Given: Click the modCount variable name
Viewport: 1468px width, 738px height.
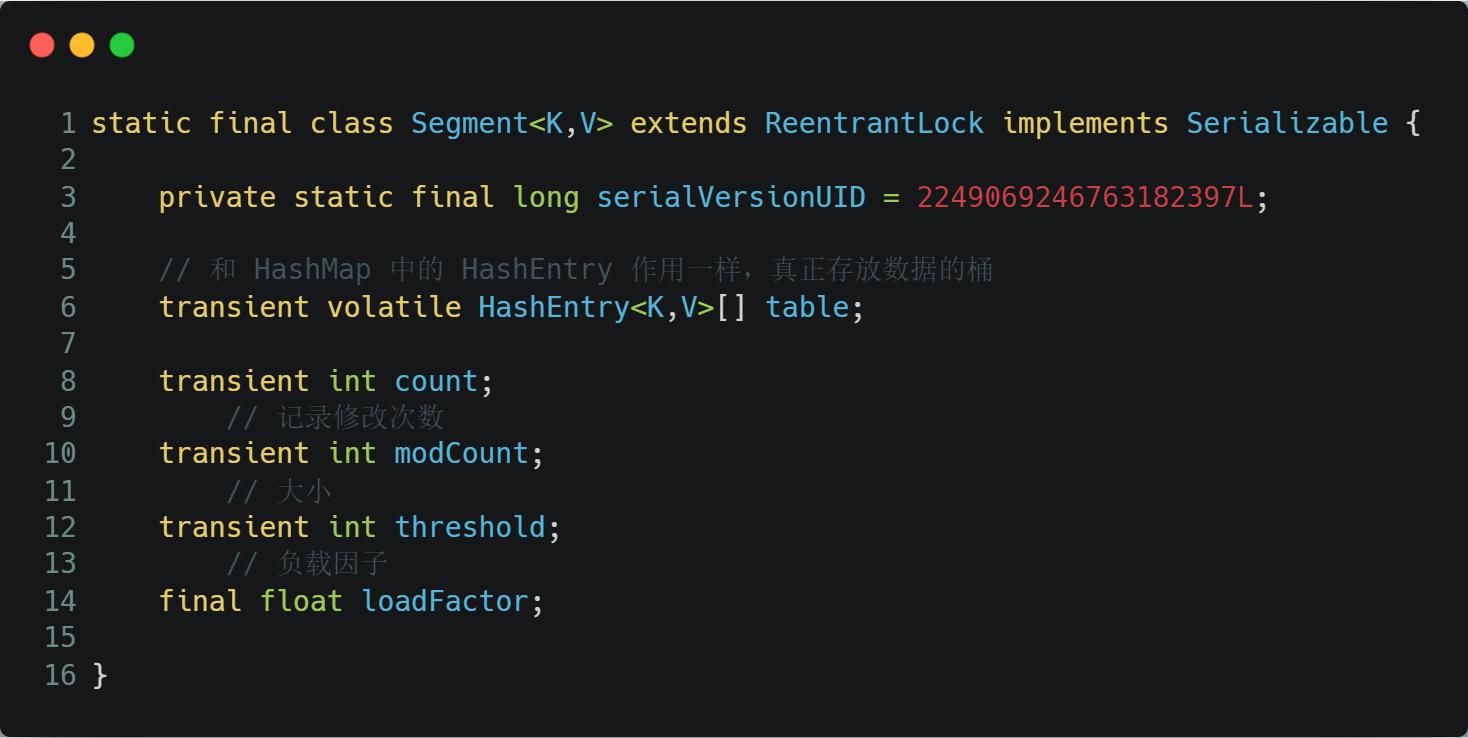Looking at the screenshot, I should 461,454.
